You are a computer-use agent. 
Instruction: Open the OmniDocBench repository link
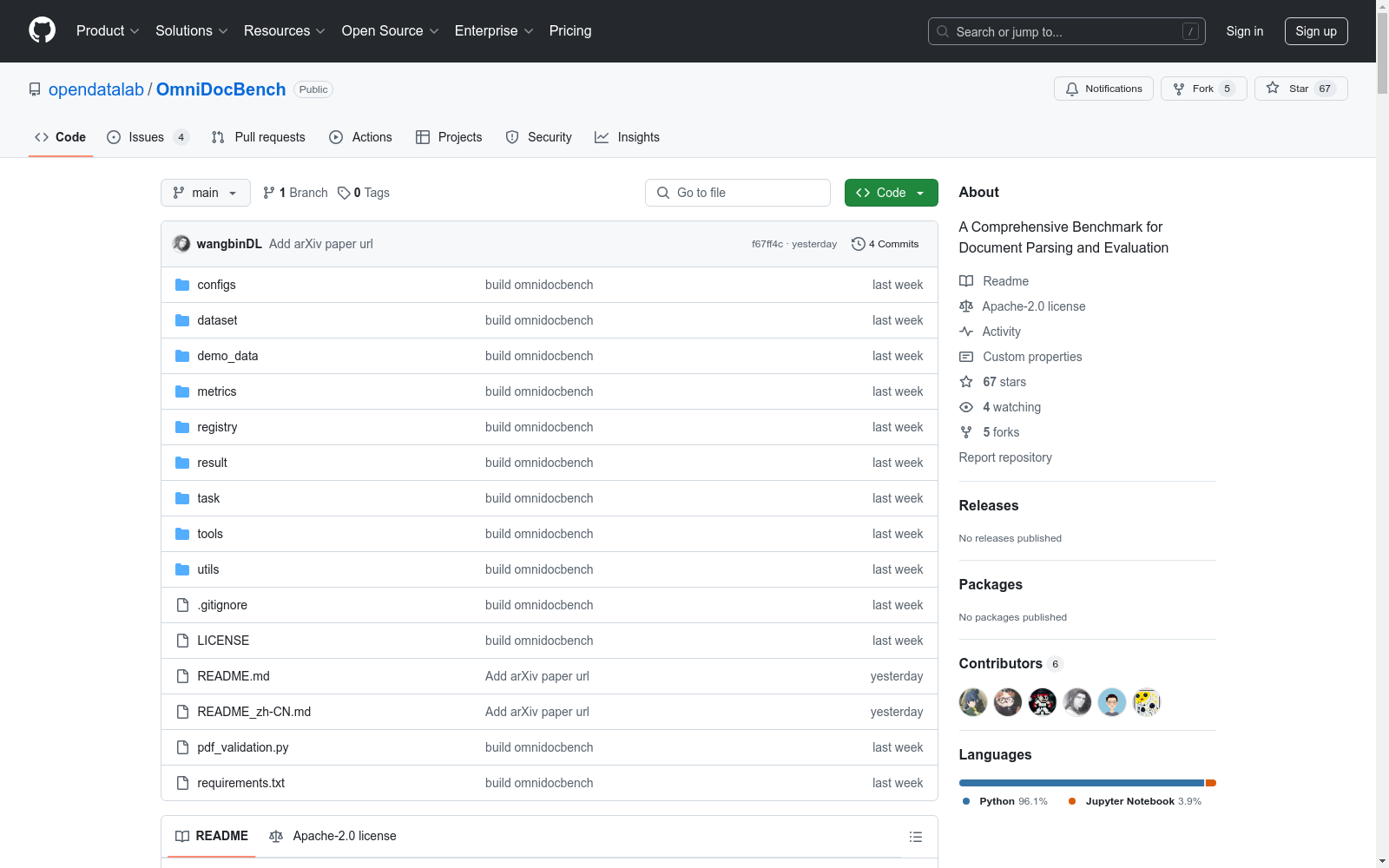[221, 89]
